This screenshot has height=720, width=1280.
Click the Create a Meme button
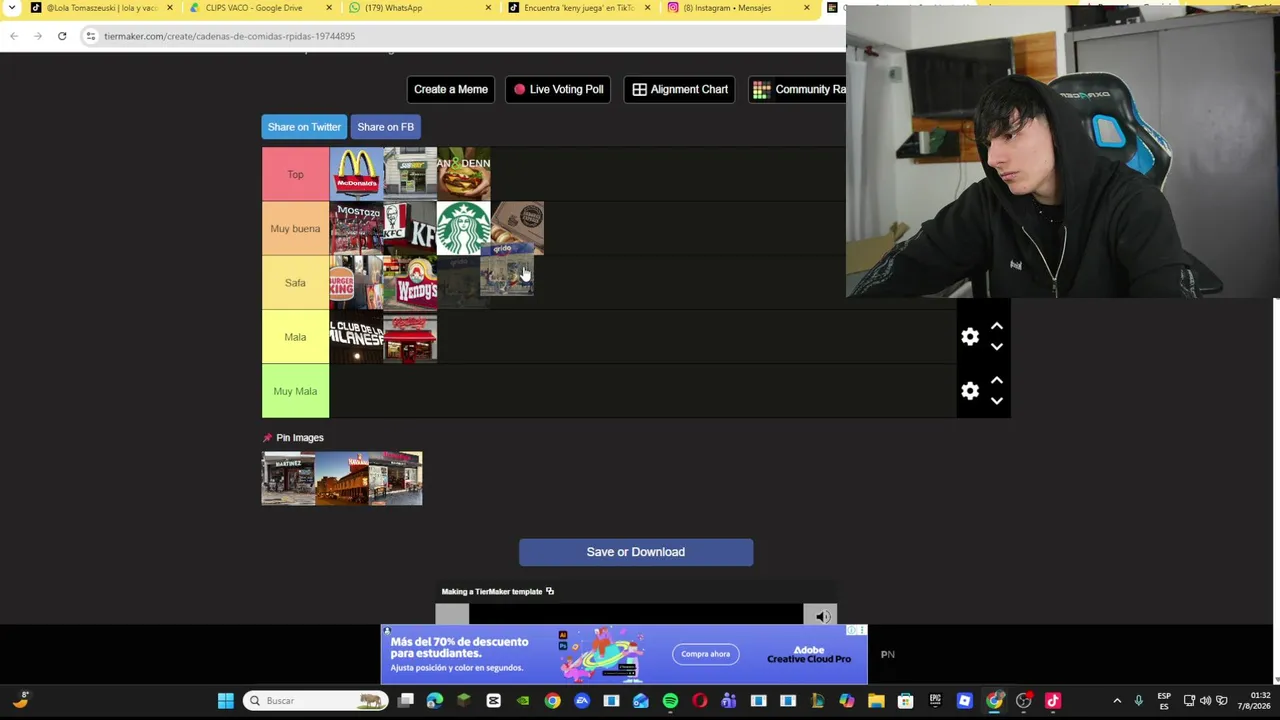click(x=451, y=89)
